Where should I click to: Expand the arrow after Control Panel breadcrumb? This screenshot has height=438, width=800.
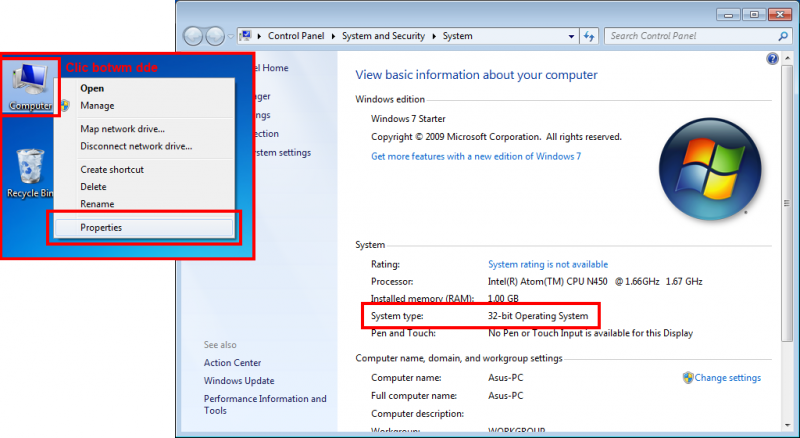tap(335, 36)
